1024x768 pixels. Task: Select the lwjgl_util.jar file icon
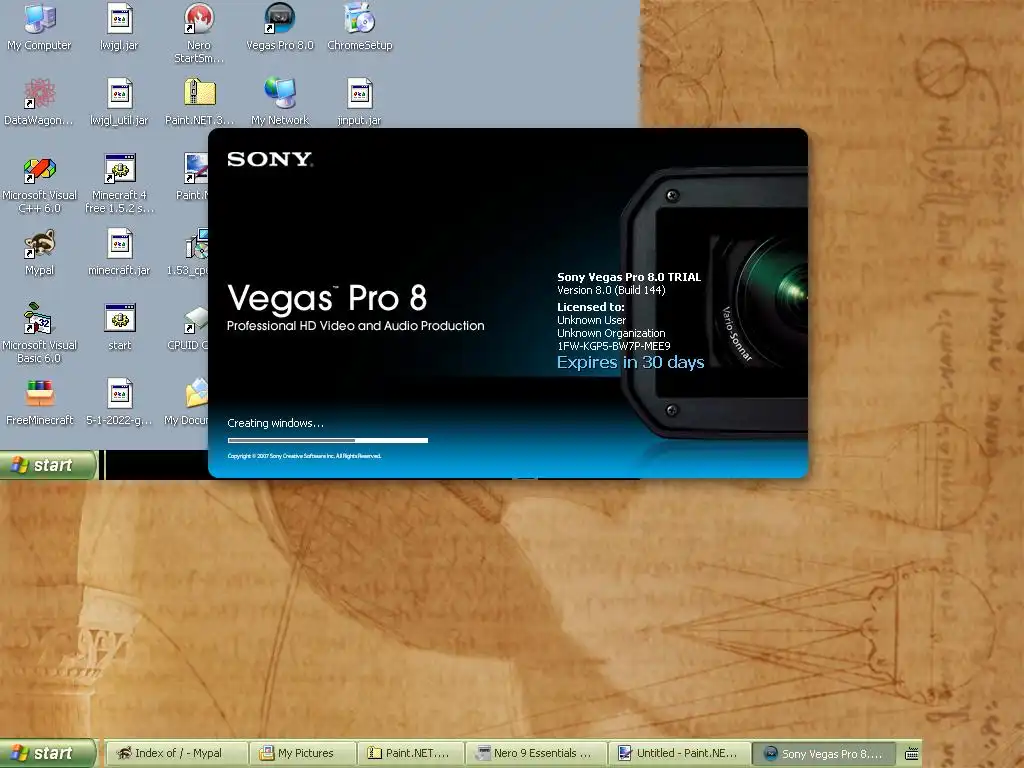pos(120,102)
